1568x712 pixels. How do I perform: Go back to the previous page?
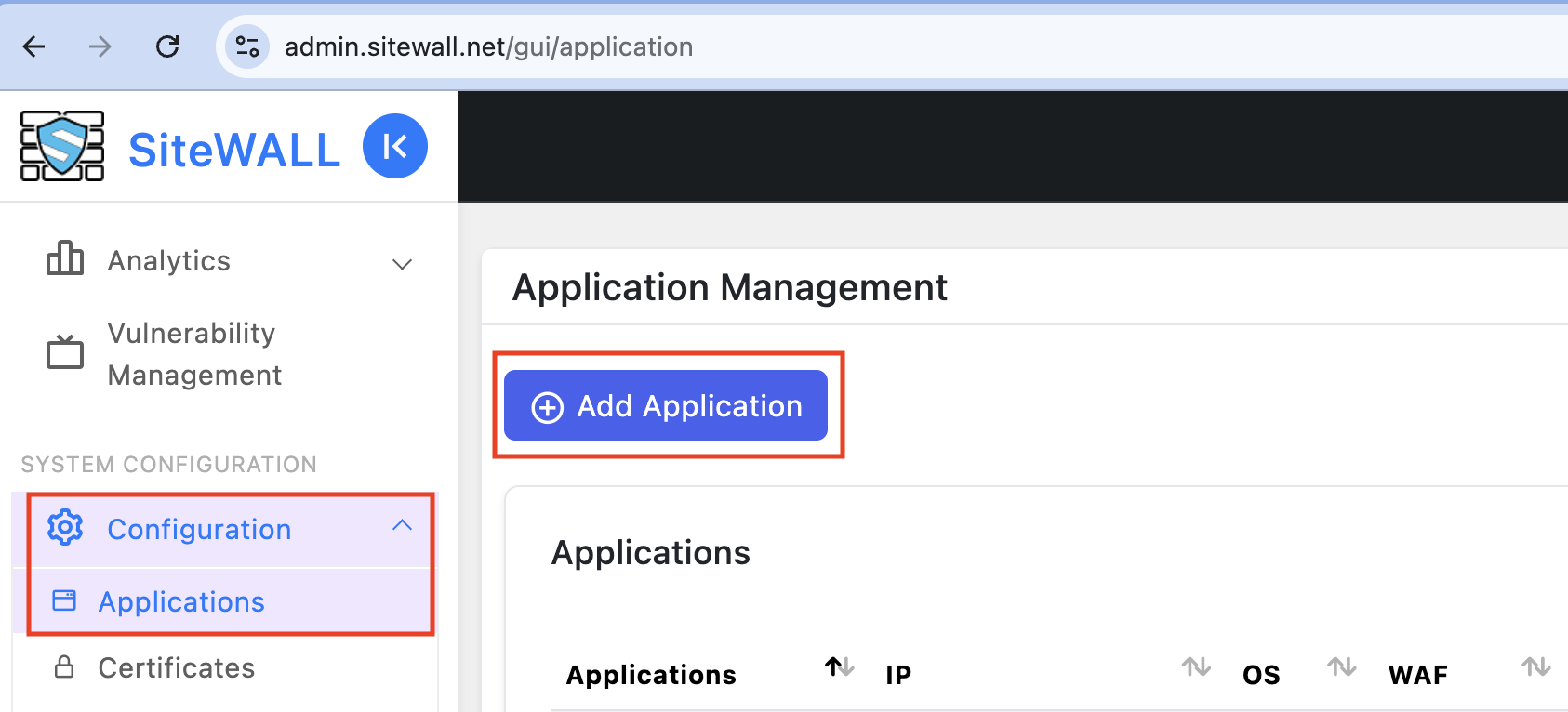(34, 46)
